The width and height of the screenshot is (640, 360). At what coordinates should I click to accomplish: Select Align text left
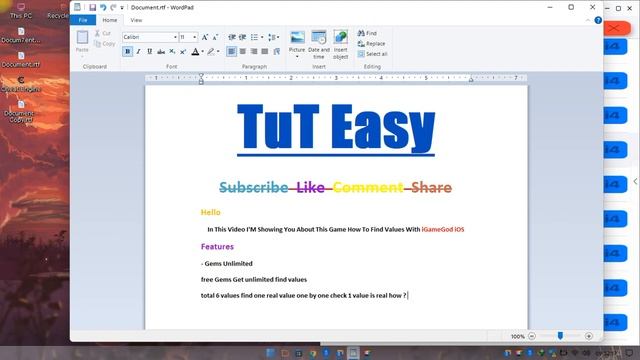pos(231,51)
